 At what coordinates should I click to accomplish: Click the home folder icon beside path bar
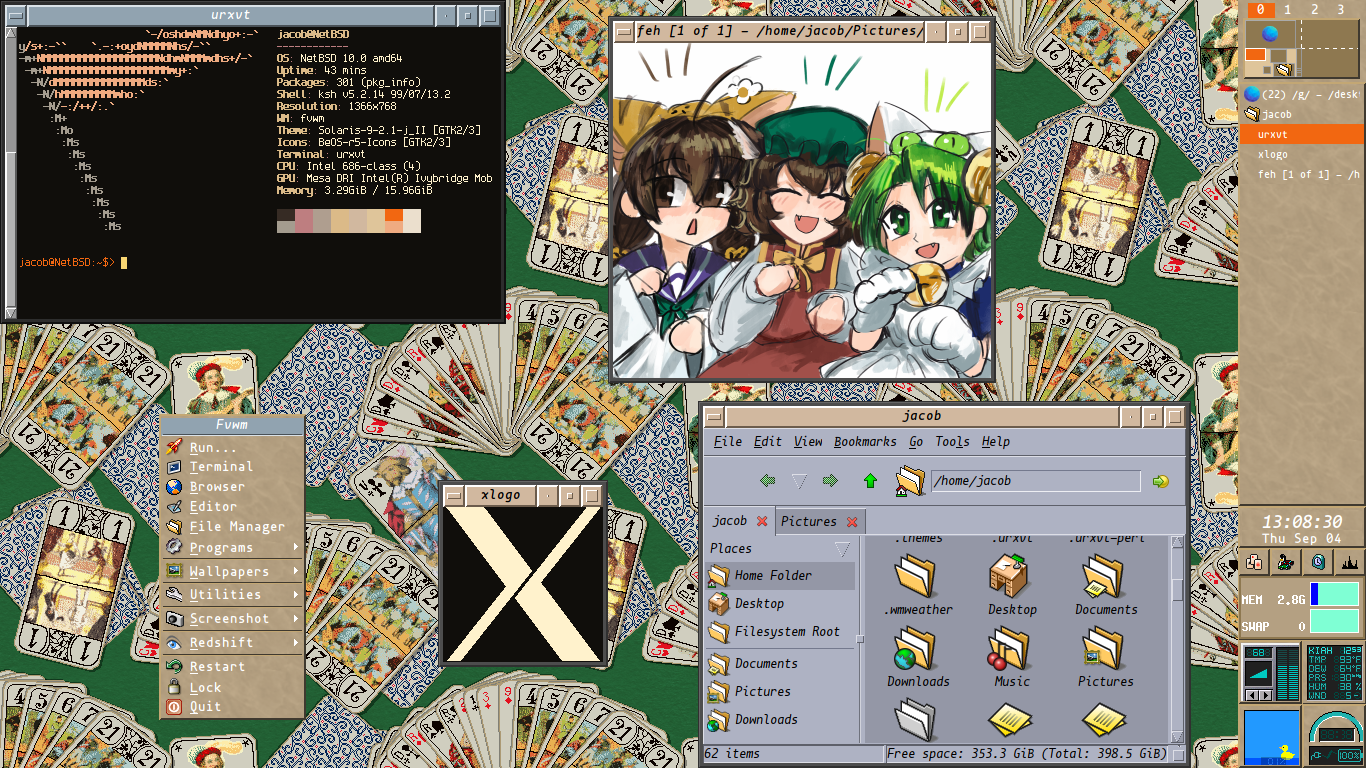[910, 481]
